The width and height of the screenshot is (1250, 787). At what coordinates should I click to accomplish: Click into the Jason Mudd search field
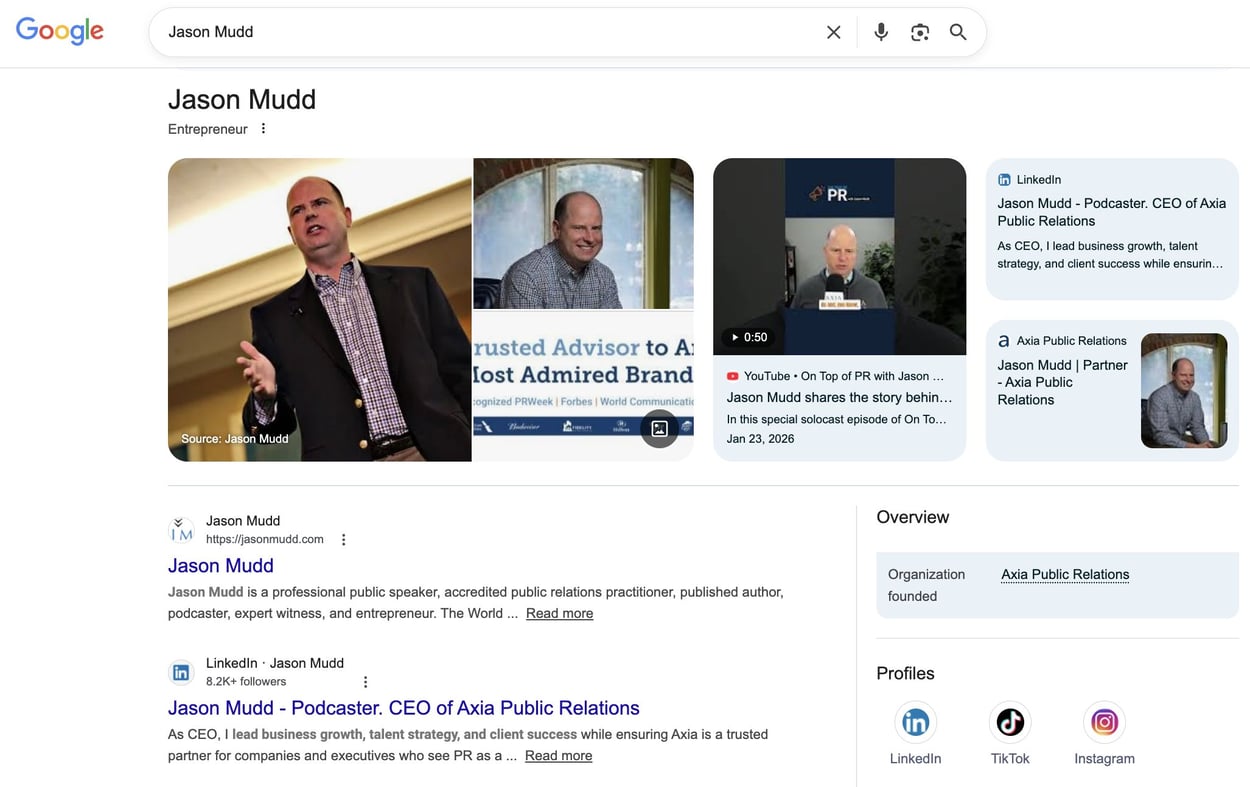pyautogui.click(x=490, y=32)
